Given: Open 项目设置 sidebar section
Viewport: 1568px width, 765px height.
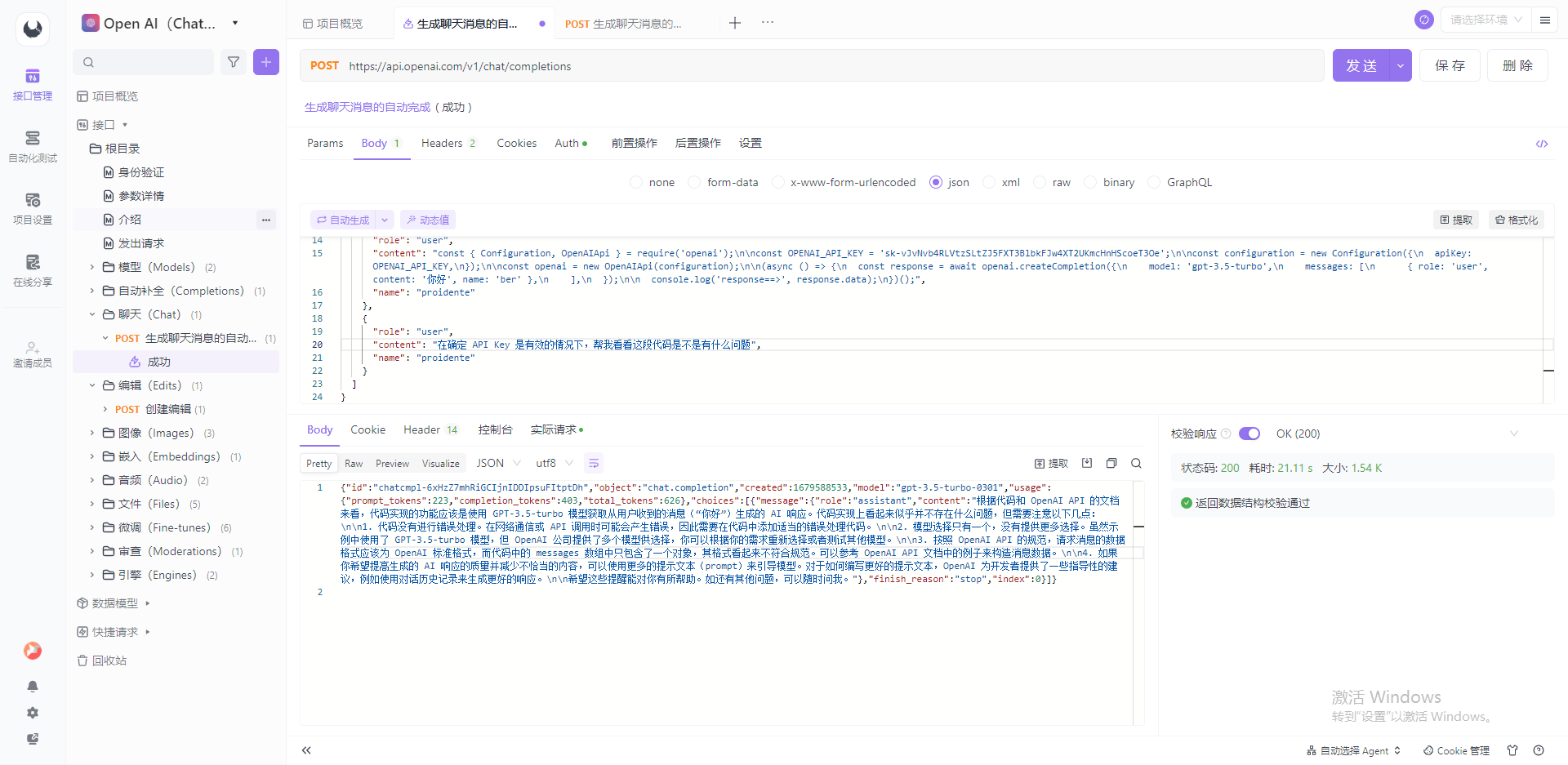Looking at the screenshot, I should coord(33,209).
